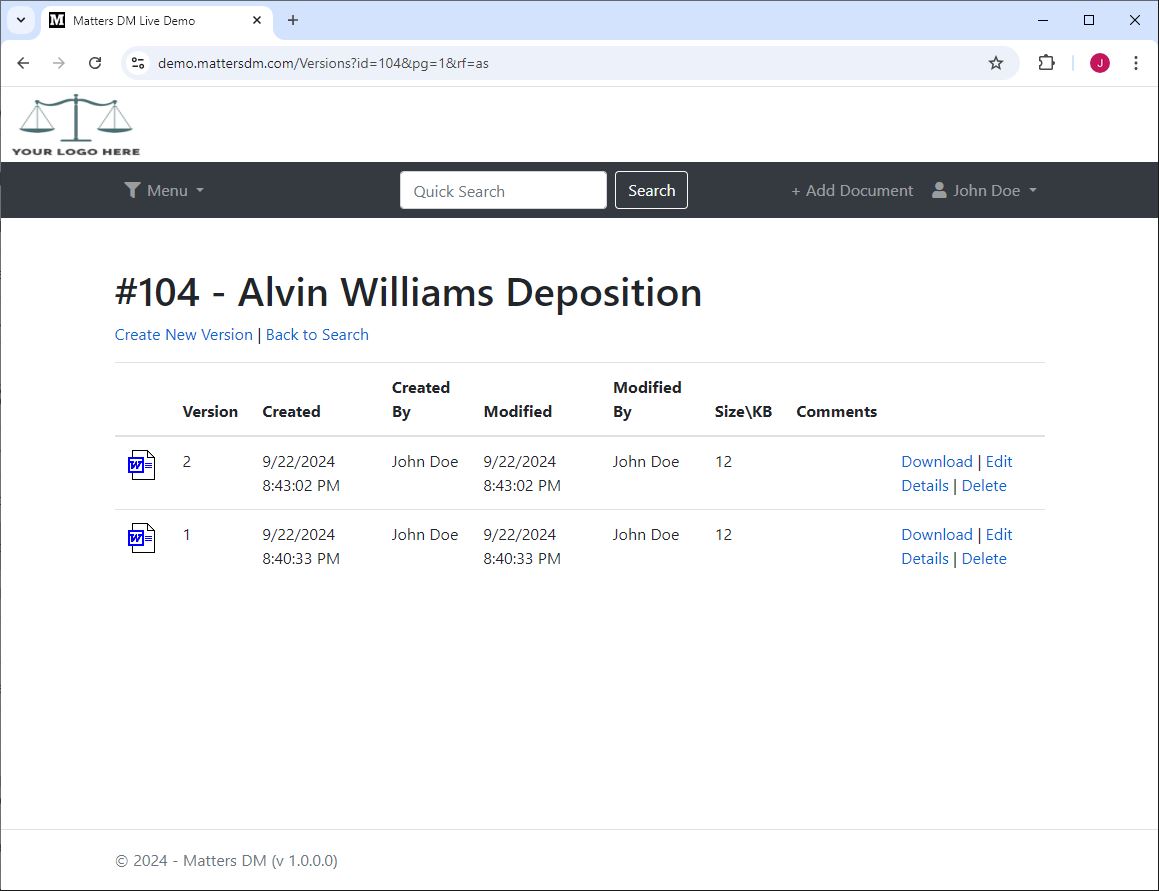Click the scales of justice logo
Screen dimensions: 1159x891
[75, 125]
